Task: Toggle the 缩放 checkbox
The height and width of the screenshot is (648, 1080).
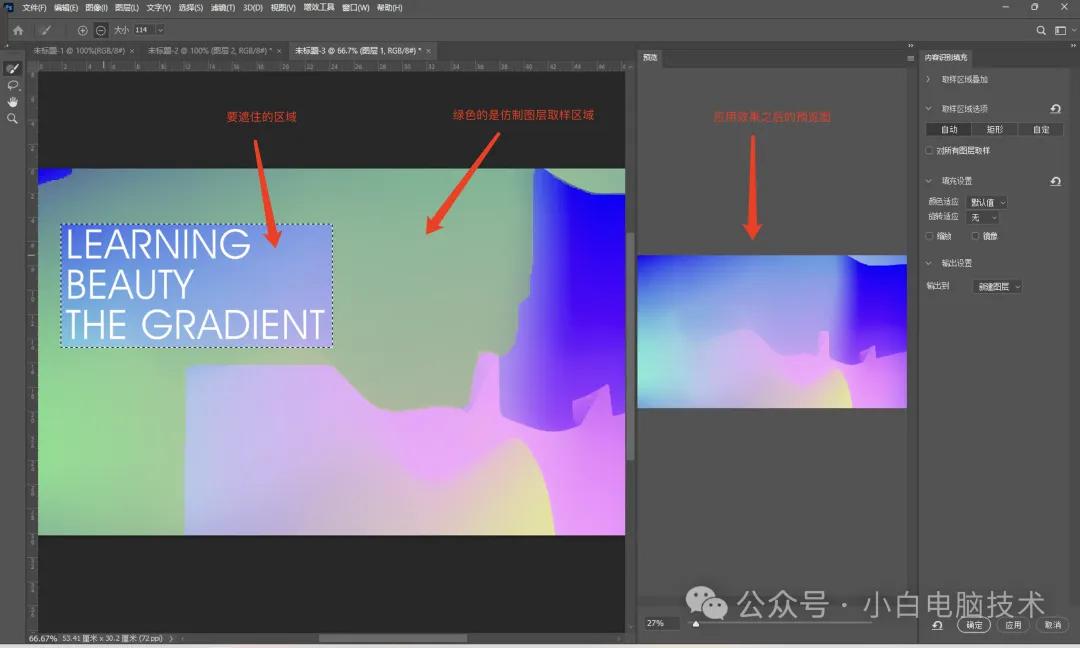Action: point(930,236)
